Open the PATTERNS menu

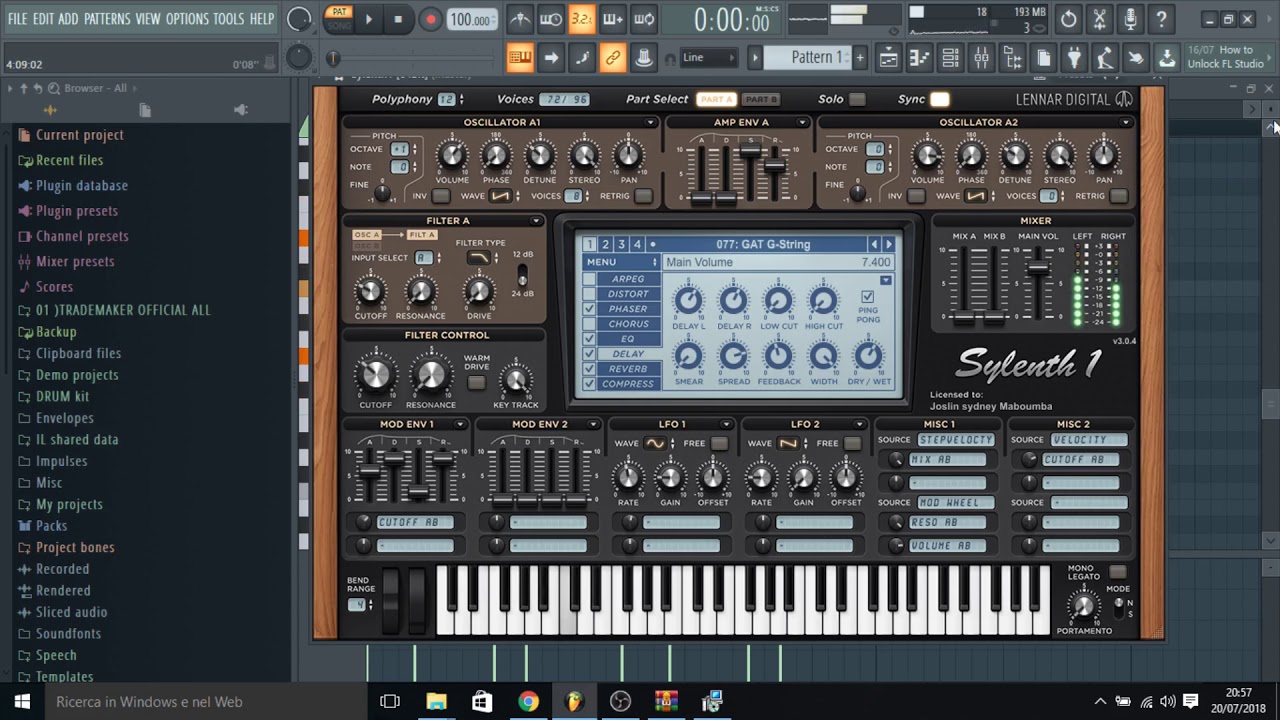pos(107,19)
